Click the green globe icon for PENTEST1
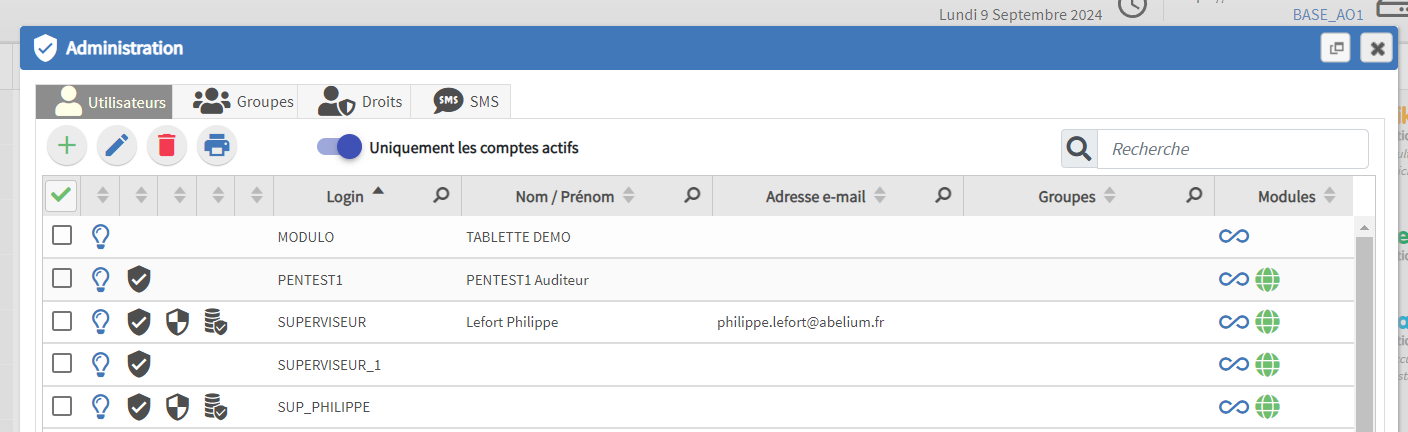1408x432 pixels. [x=1268, y=280]
